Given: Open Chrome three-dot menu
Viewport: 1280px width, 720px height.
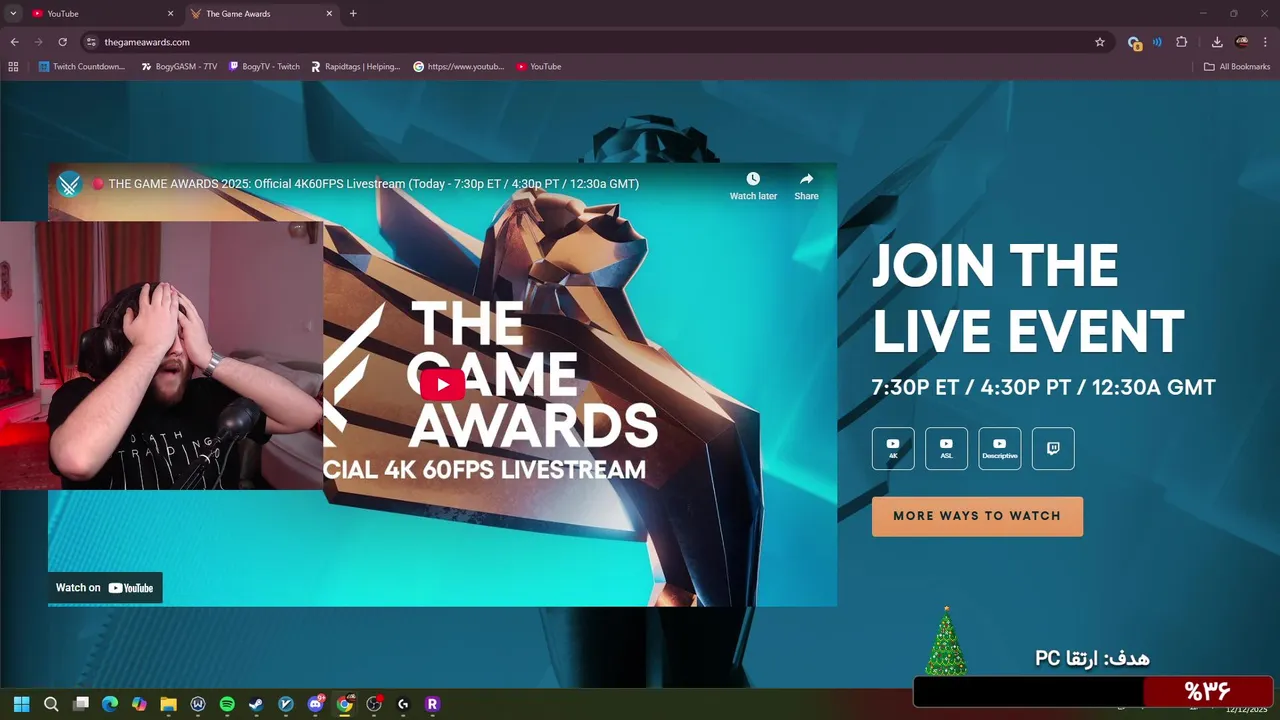Looking at the screenshot, I should pyautogui.click(x=1266, y=42).
